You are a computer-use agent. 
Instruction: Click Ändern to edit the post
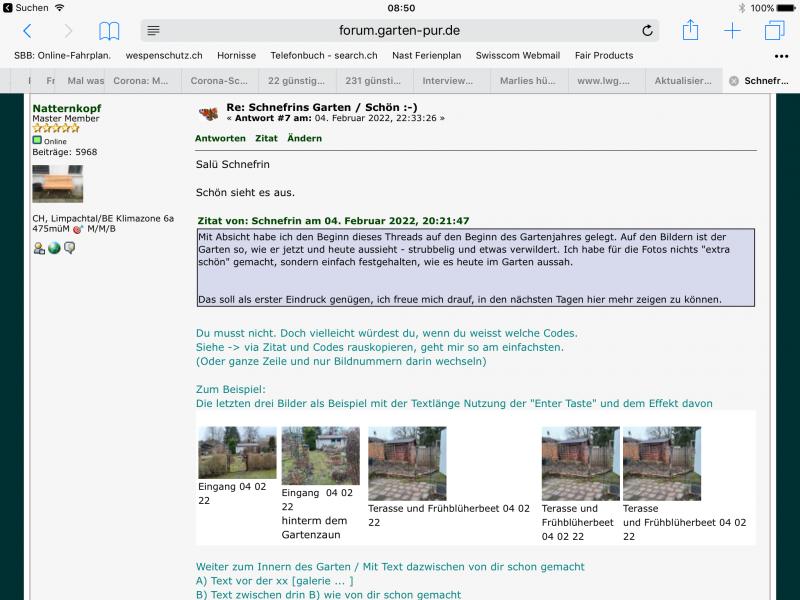pyautogui.click(x=304, y=138)
